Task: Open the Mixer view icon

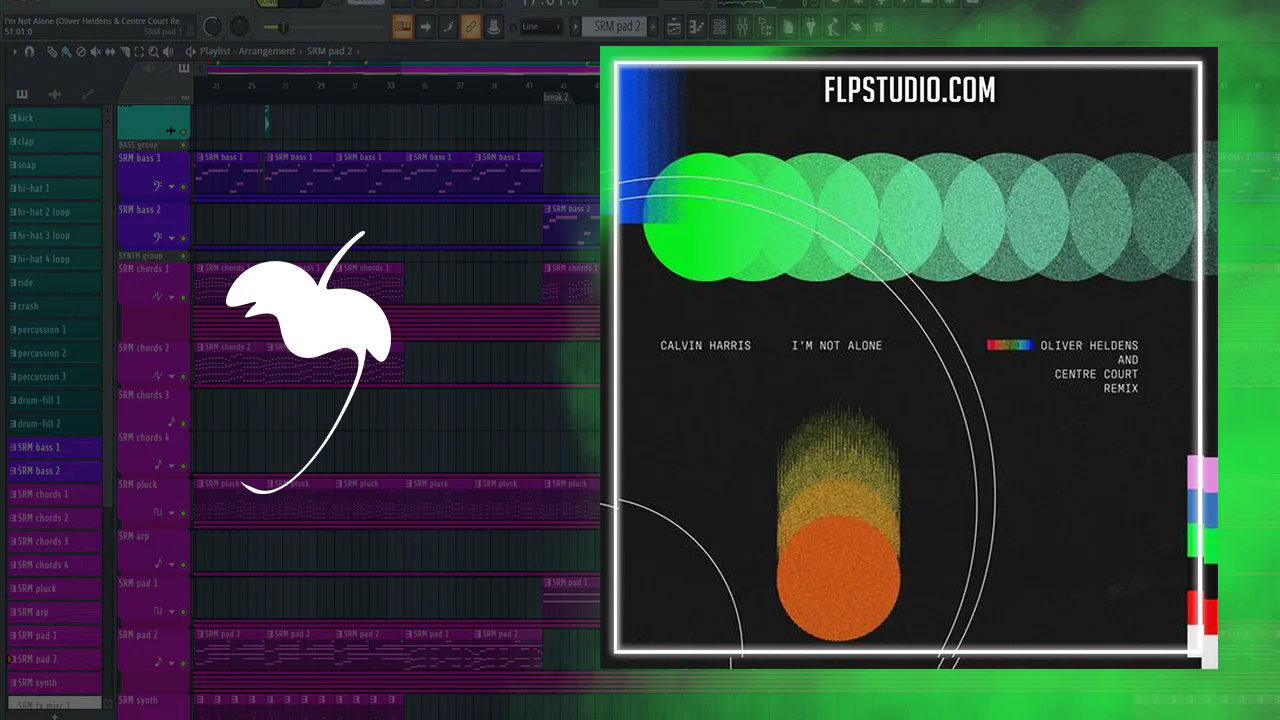Action: [742, 27]
